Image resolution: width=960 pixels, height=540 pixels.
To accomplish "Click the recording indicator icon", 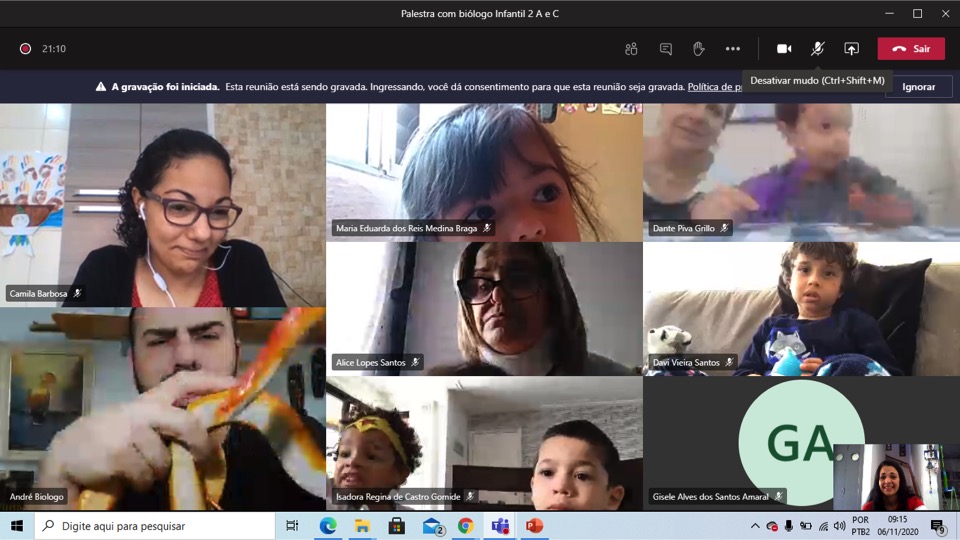I will [x=25, y=49].
